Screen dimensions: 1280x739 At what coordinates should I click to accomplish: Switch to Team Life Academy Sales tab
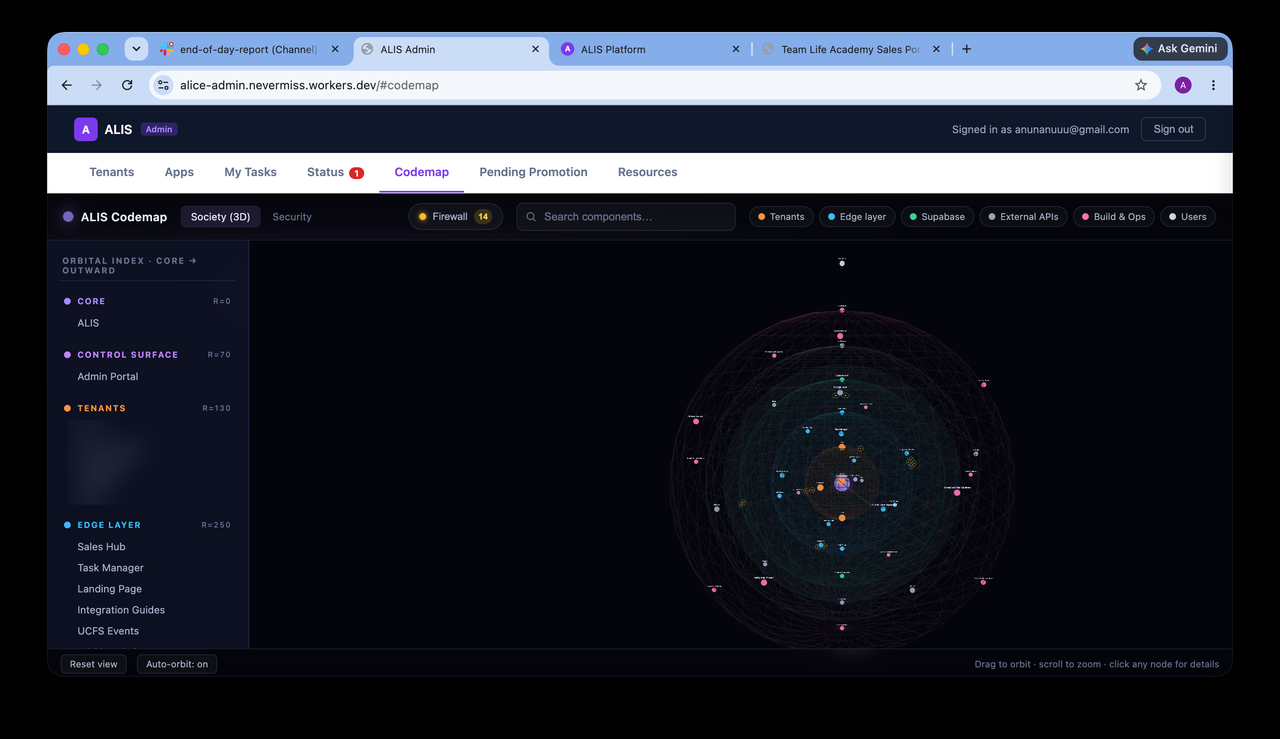coord(850,49)
